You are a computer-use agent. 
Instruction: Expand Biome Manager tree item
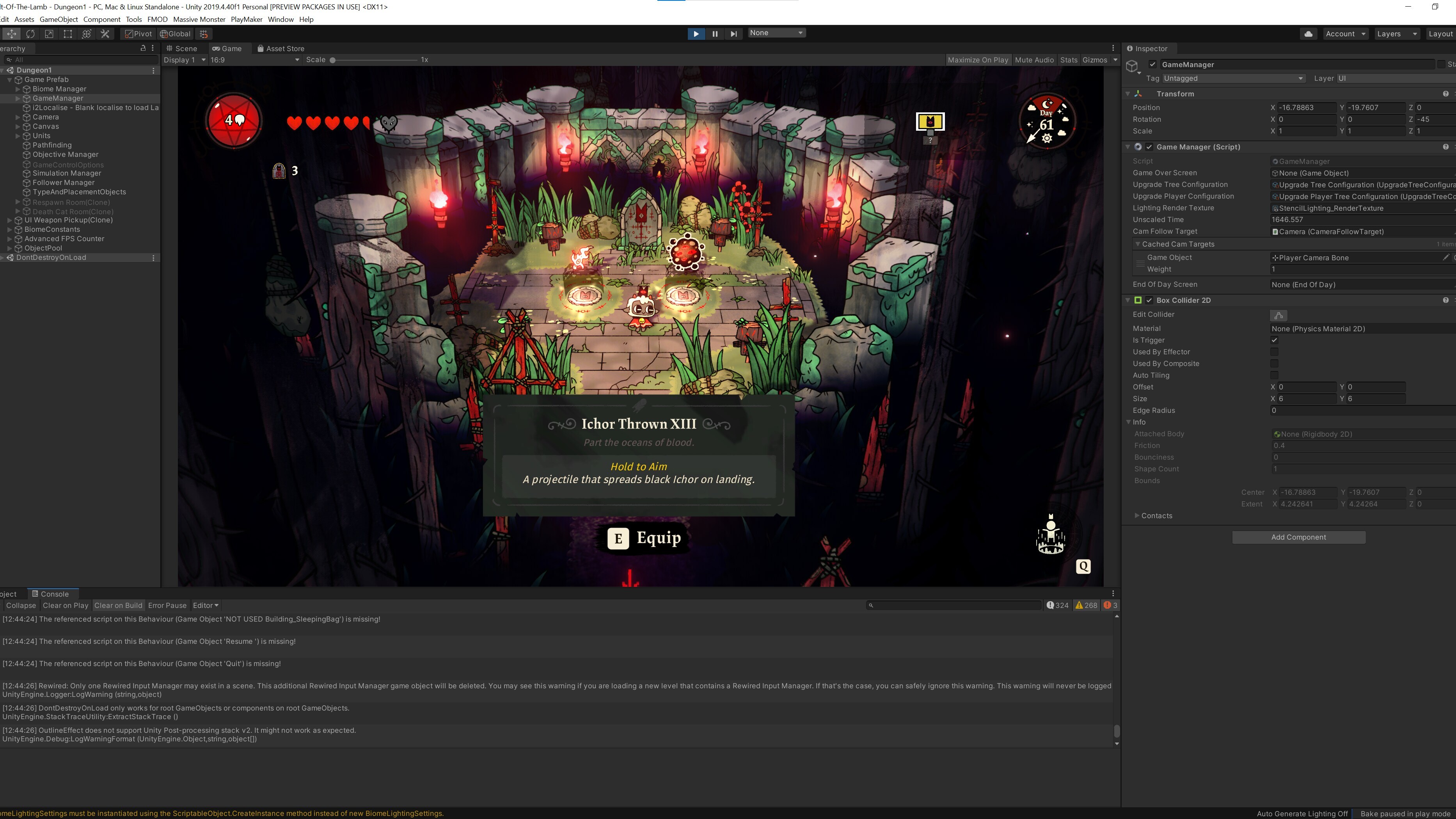(18, 89)
